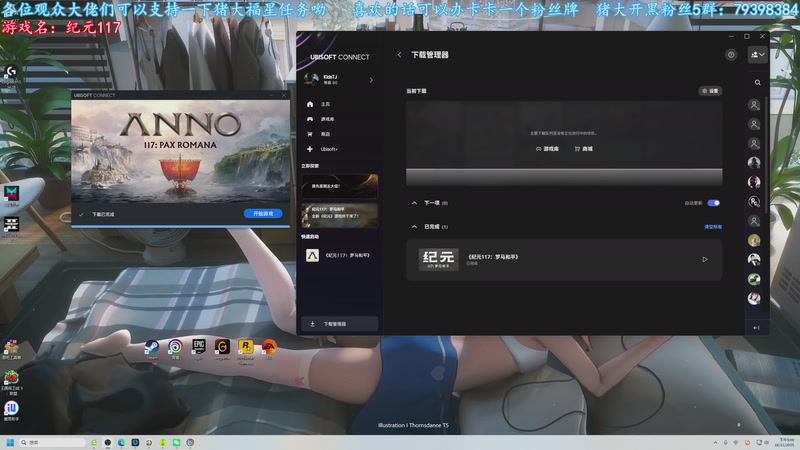Click the 游戏库 link in empty download queue
Viewport: 800px width, 450px height.
click(x=547, y=149)
